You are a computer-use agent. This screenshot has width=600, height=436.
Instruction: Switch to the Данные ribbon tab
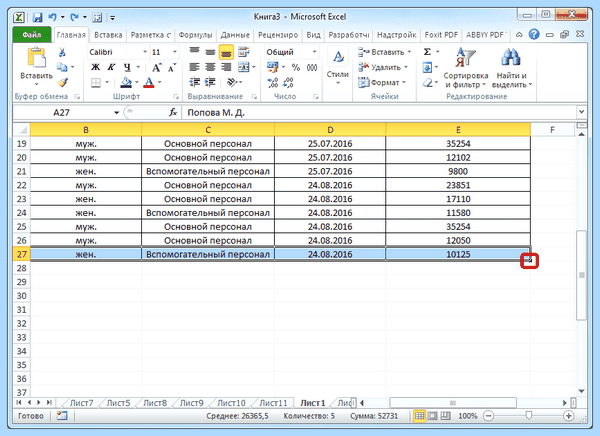(235, 35)
